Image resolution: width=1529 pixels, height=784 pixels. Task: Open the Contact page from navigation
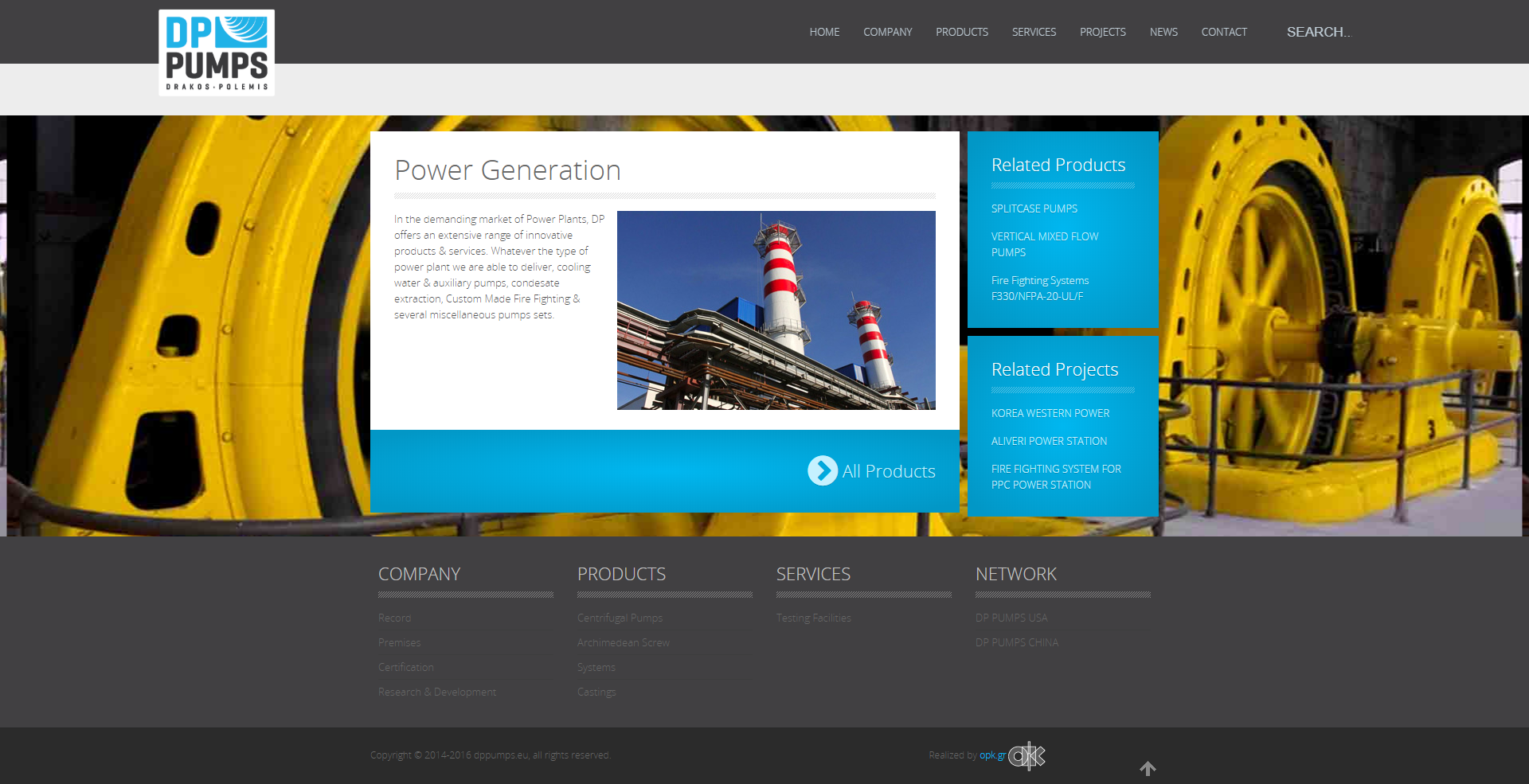1223,32
